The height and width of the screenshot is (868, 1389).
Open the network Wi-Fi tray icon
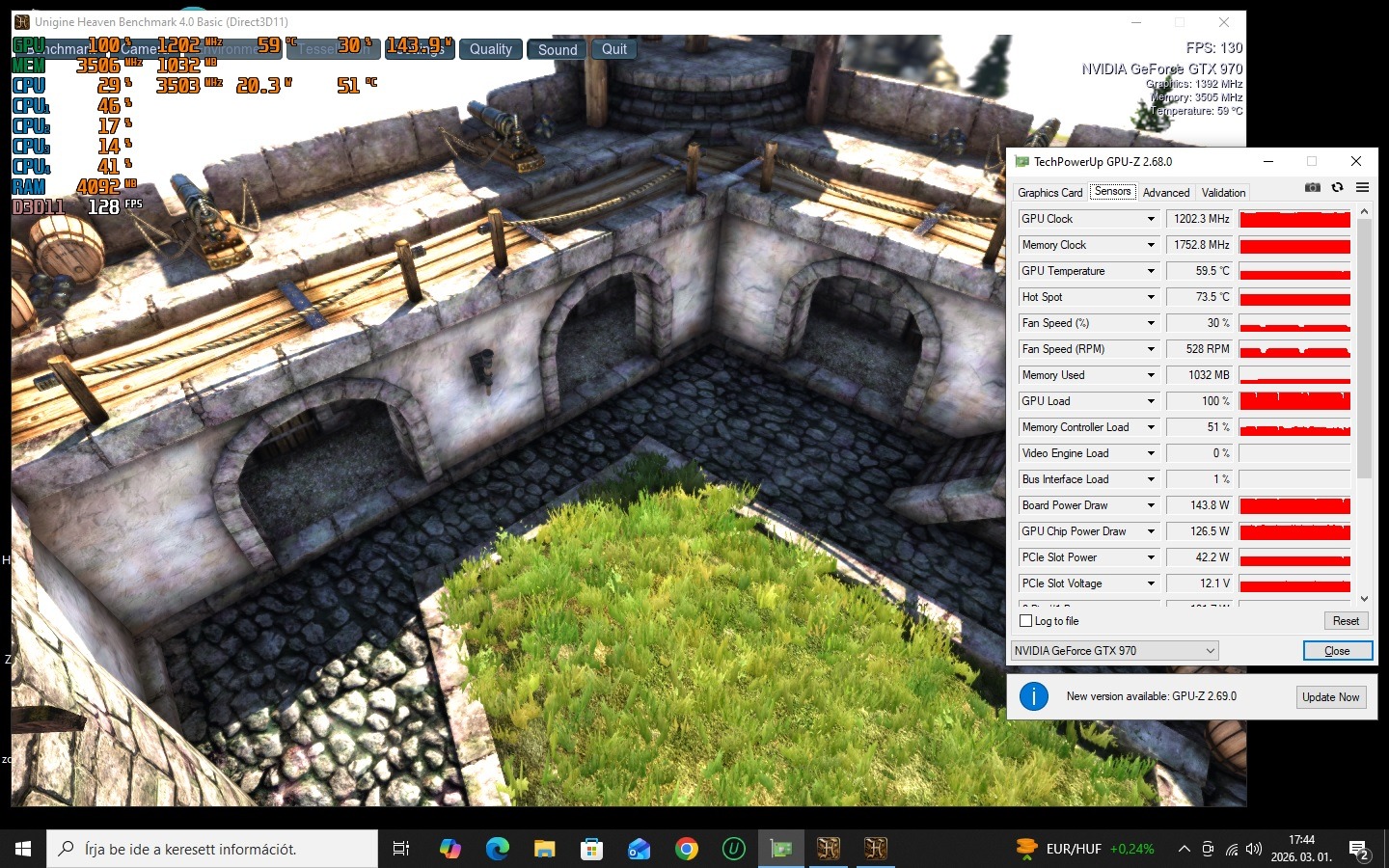tap(1232, 849)
